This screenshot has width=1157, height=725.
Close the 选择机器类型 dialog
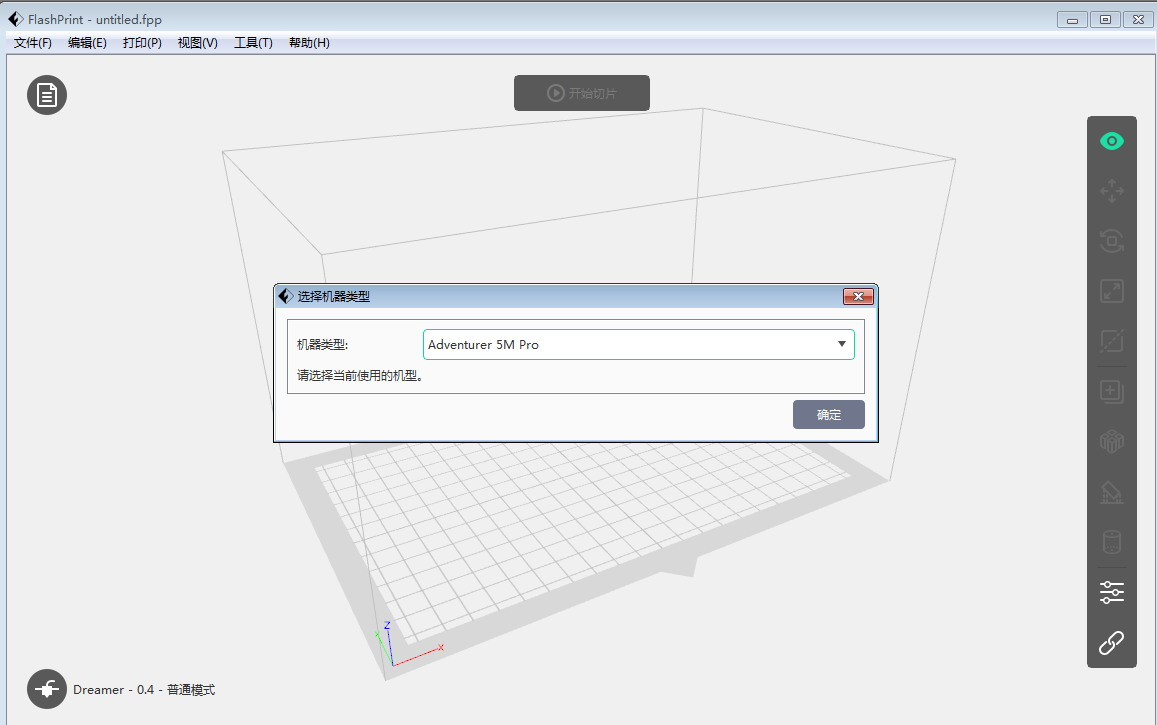[858, 296]
